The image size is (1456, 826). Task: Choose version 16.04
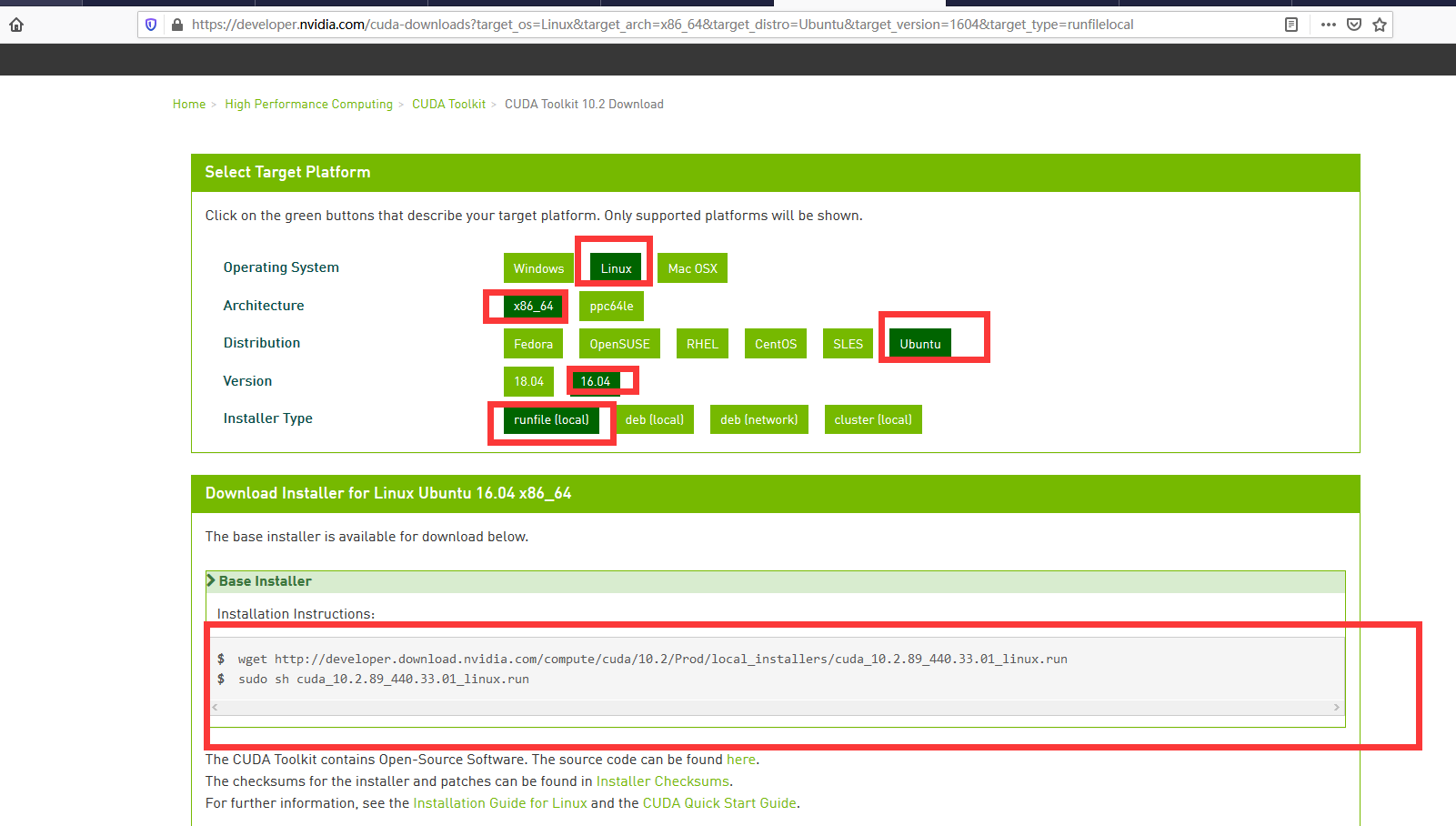[596, 381]
